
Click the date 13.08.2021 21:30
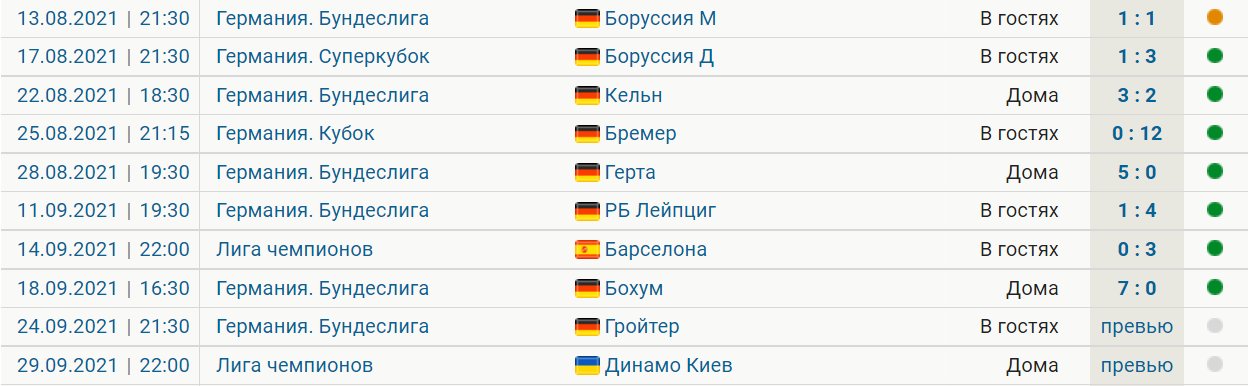pyautogui.click(x=103, y=18)
